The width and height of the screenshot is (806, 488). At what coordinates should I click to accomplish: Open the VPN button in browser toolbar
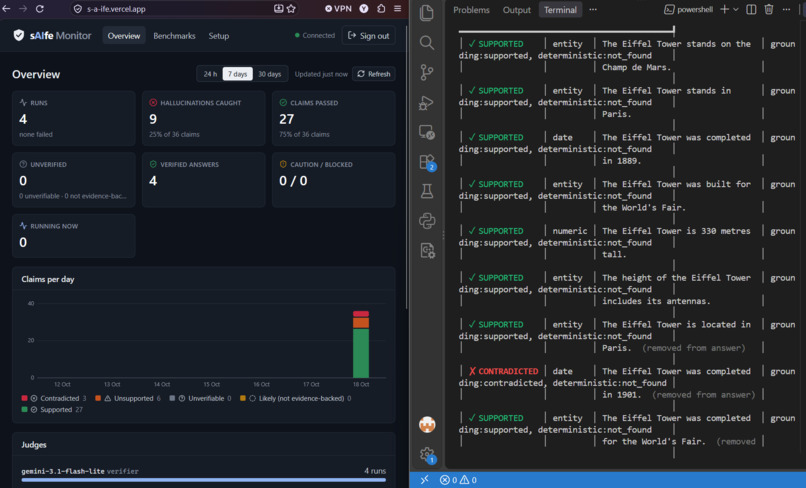point(339,8)
